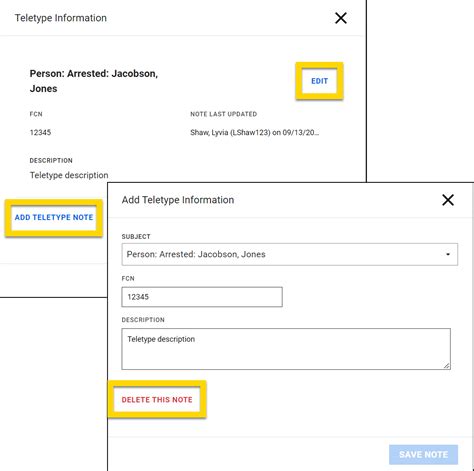Image resolution: width=474 pixels, height=471 pixels.
Task: Click the arrow in the Subject combo box
Action: tap(448, 254)
